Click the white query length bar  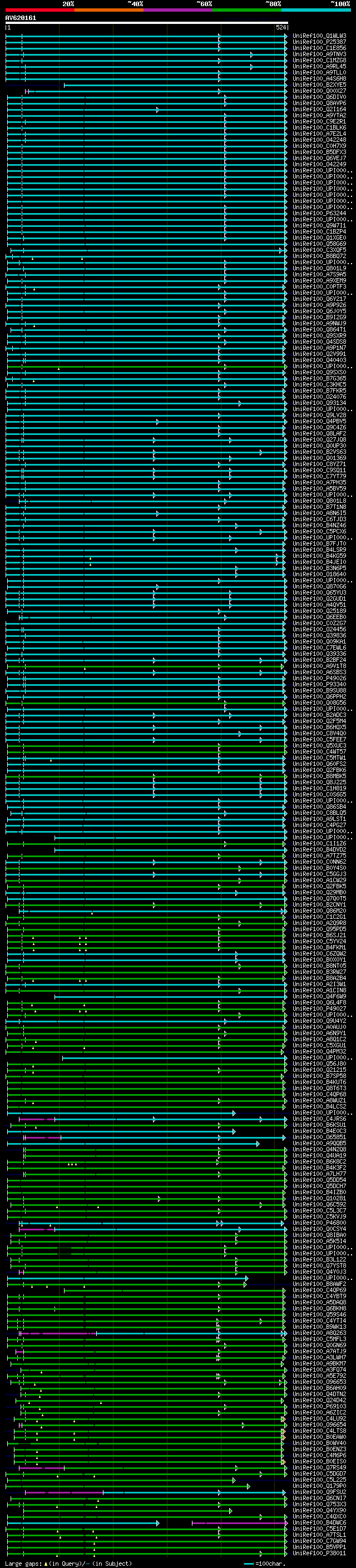click(147, 23)
